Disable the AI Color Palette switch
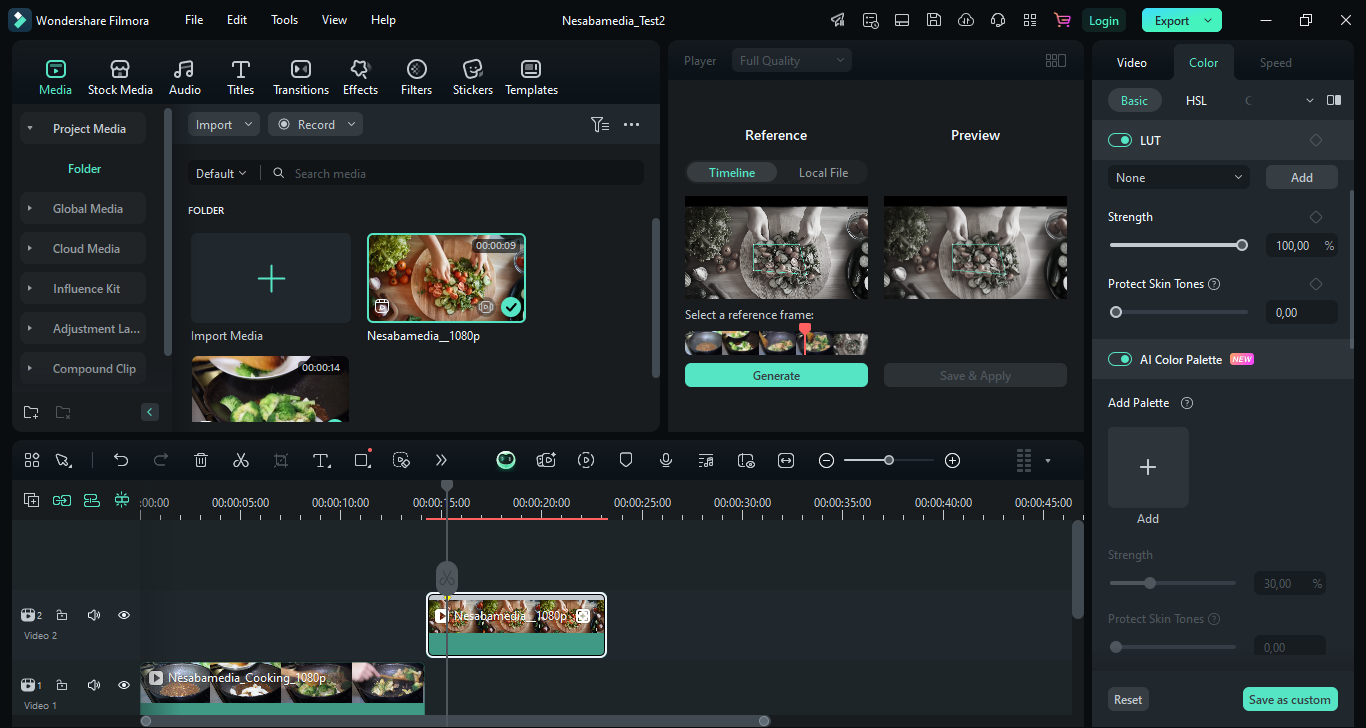This screenshot has height=728, width=1366. [1119, 359]
